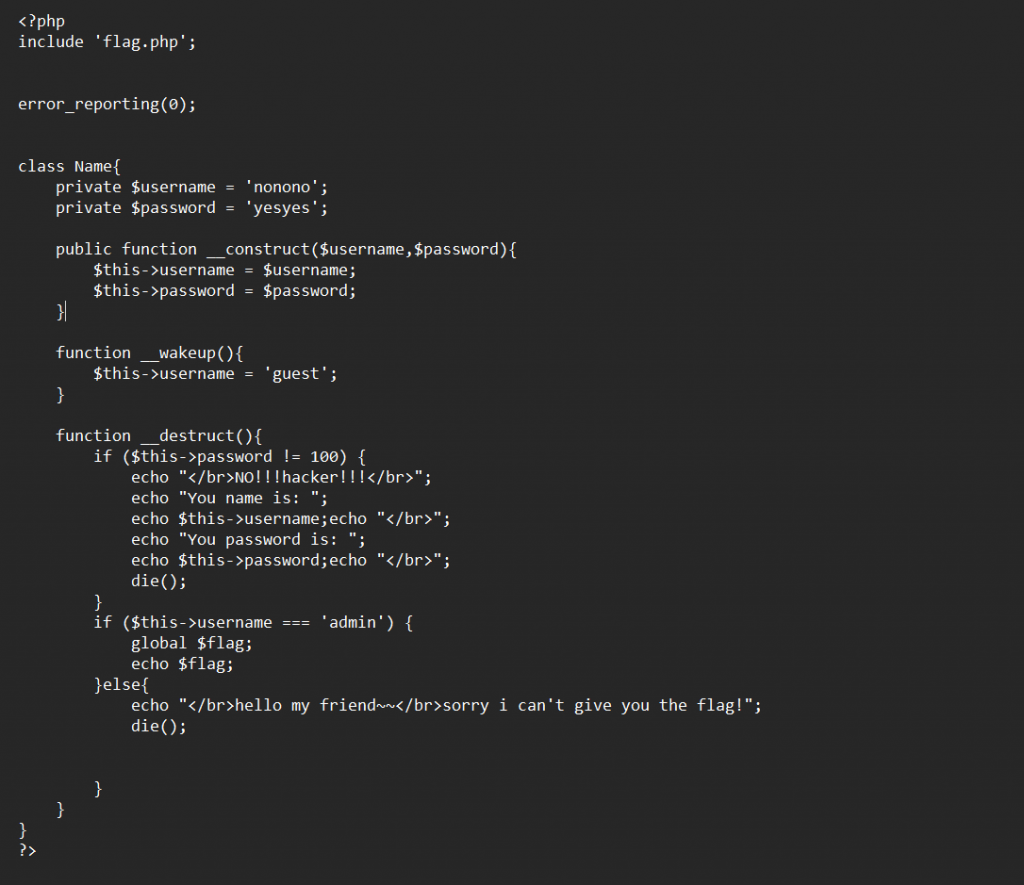Click the "You password is: " echo line
Screen dimensions: 1024x885
click(248, 540)
